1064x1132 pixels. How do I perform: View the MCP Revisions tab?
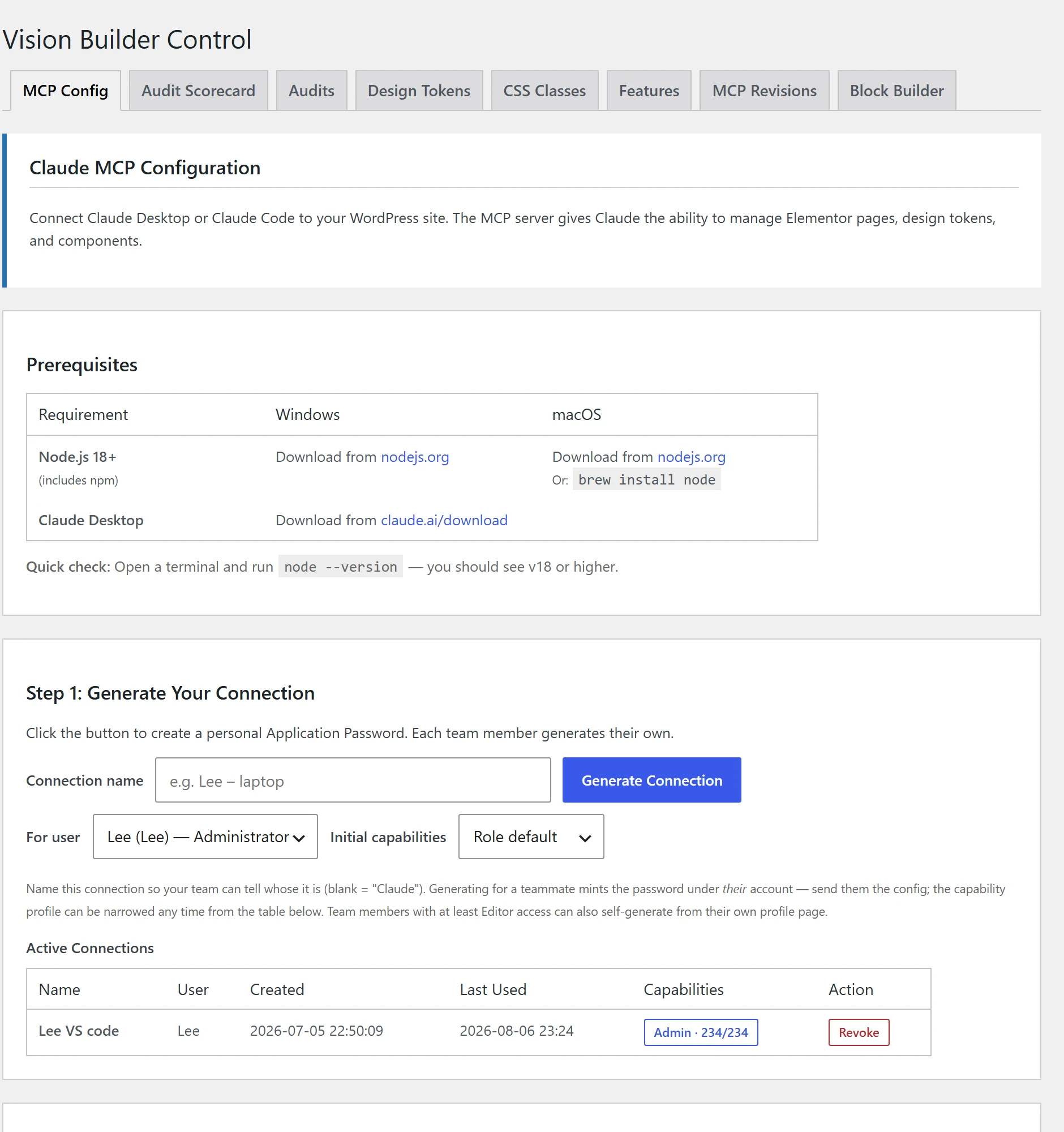[764, 91]
